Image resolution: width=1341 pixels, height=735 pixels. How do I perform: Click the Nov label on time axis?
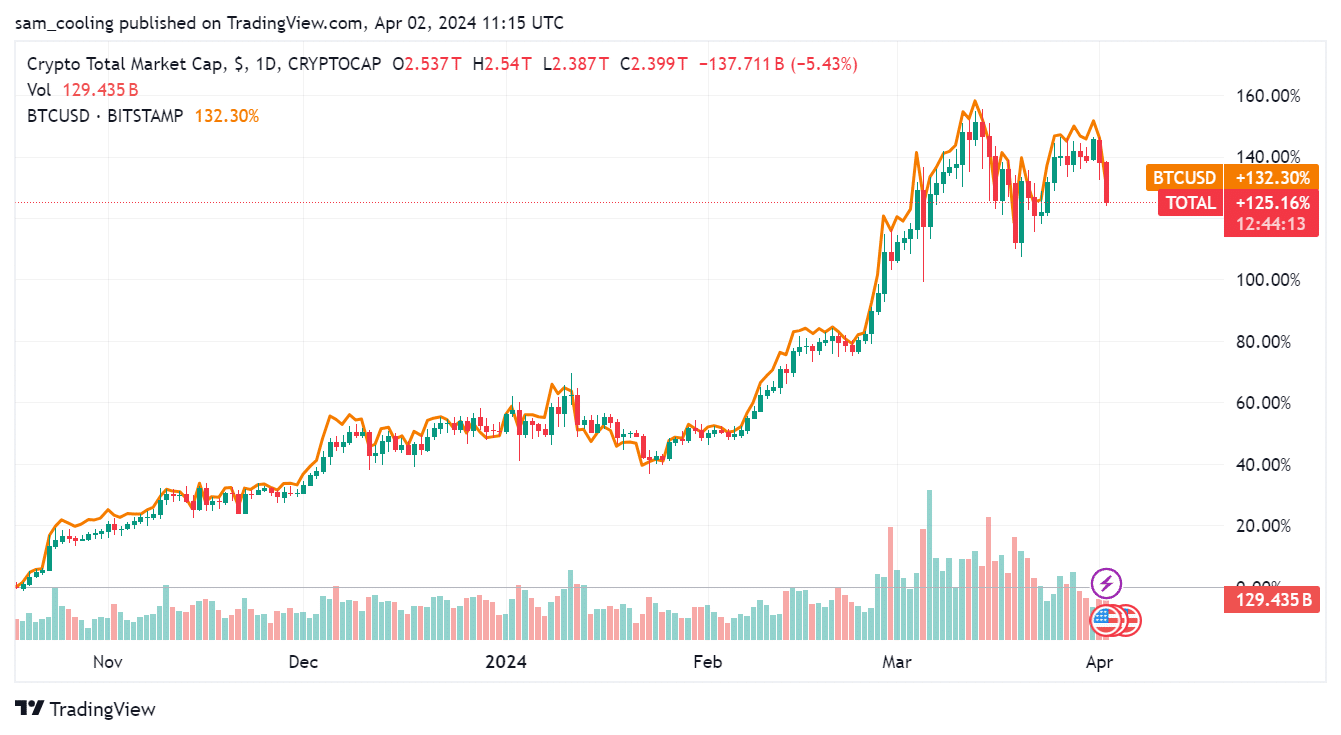tap(107, 662)
